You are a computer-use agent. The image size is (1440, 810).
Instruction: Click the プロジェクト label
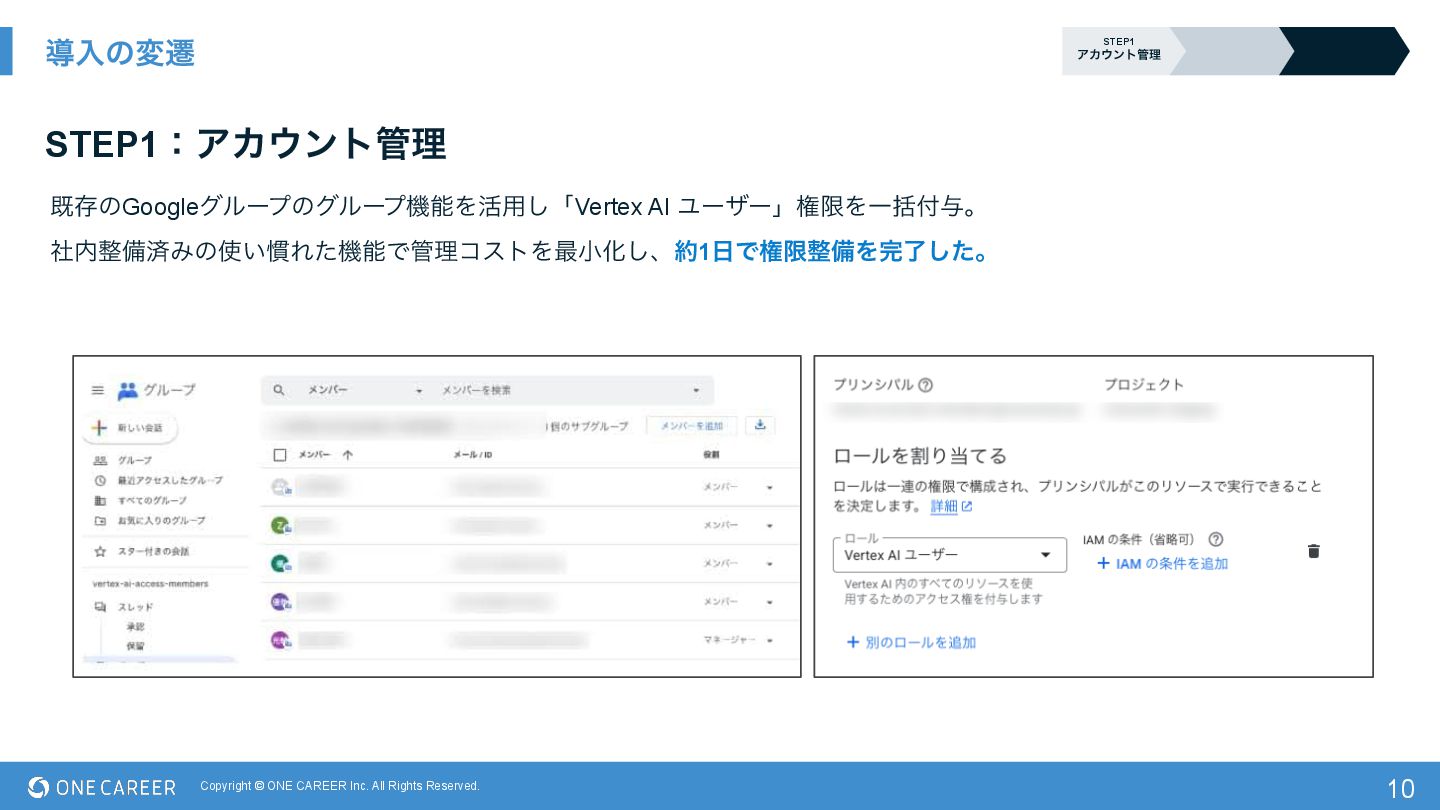click(1144, 385)
